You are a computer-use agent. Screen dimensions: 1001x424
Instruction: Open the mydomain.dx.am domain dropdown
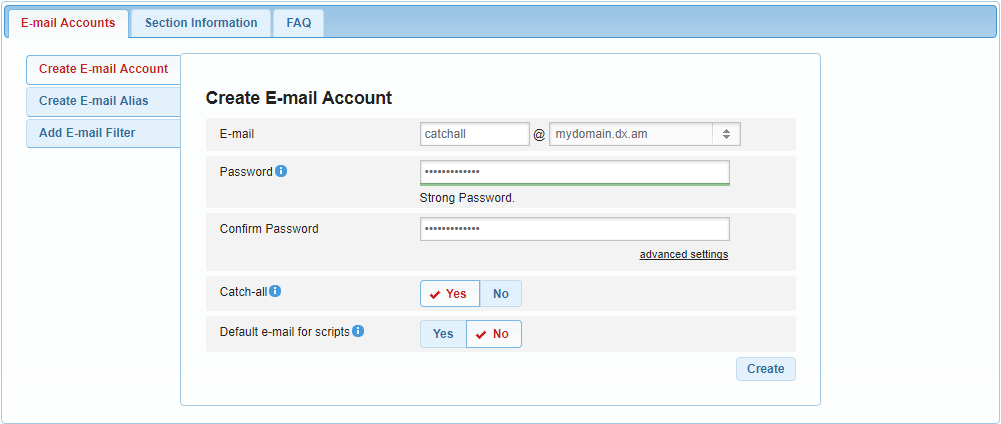644,134
